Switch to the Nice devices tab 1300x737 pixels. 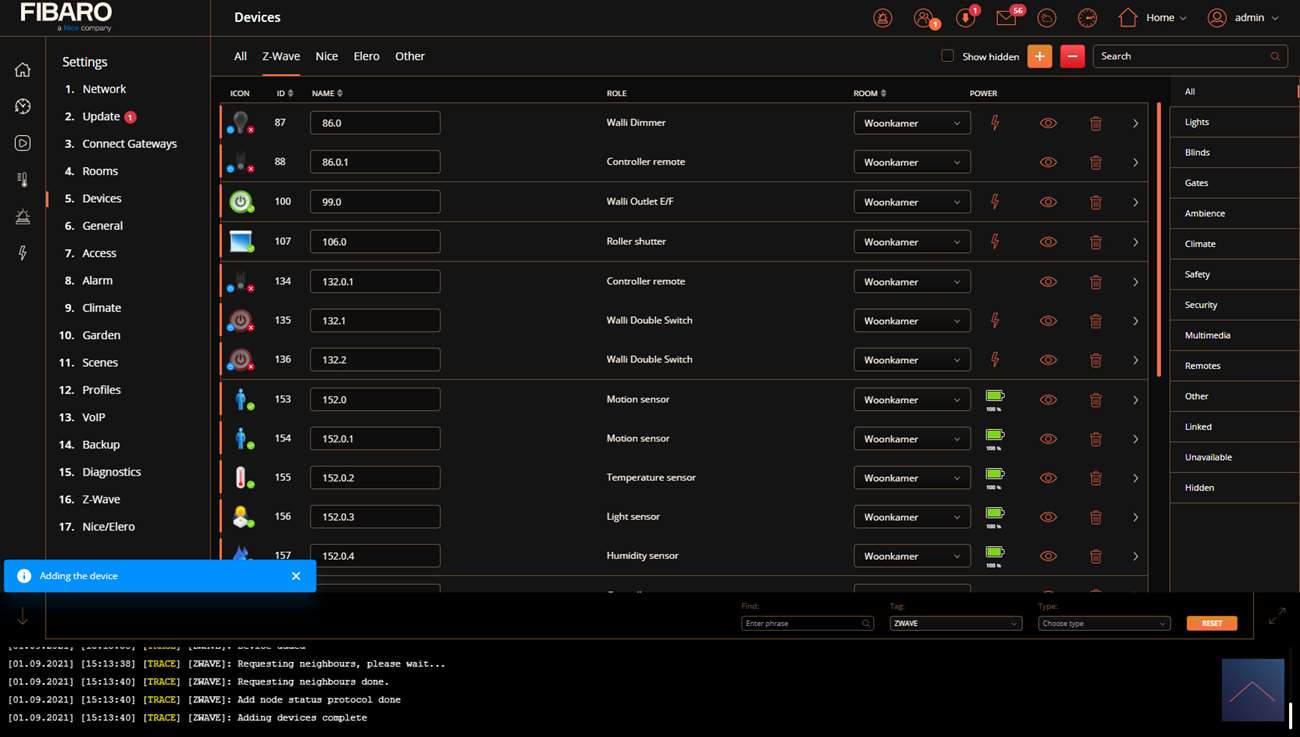click(326, 56)
